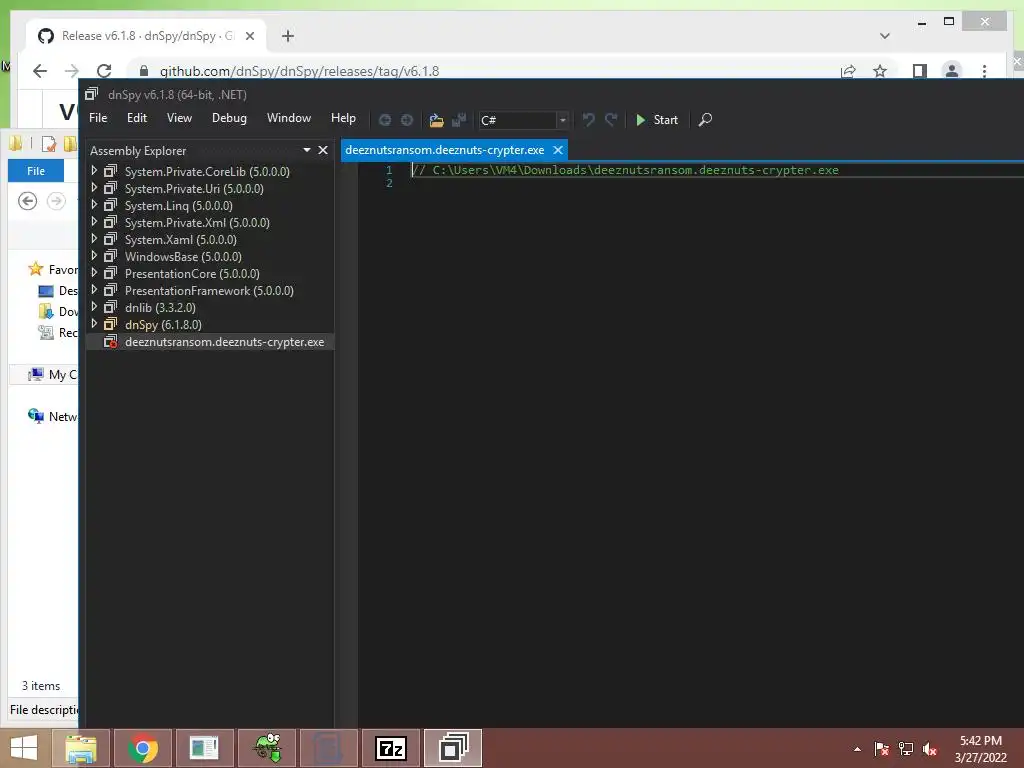Open a new Chrome tab with the plus
1024x768 pixels.
pyautogui.click(x=288, y=36)
